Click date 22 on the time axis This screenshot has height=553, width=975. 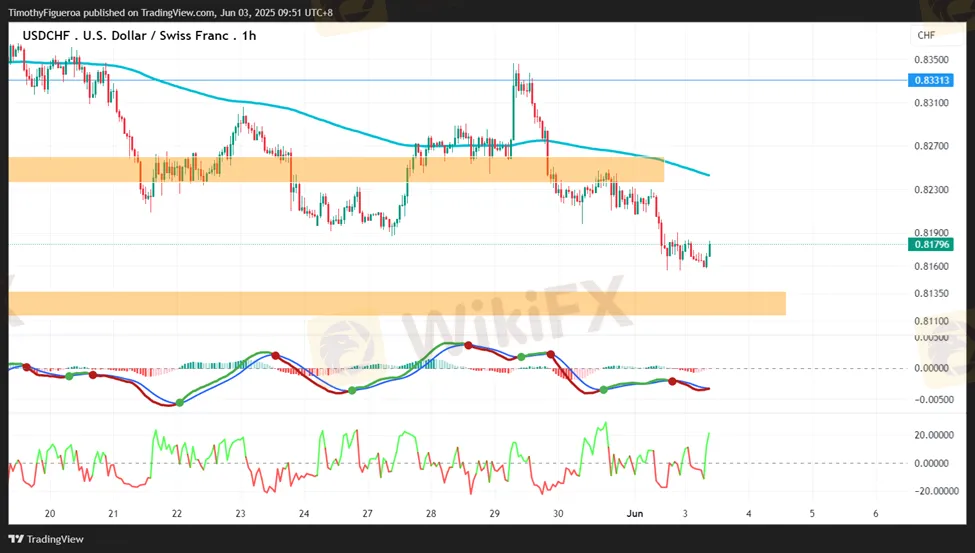[x=177, y=513]
